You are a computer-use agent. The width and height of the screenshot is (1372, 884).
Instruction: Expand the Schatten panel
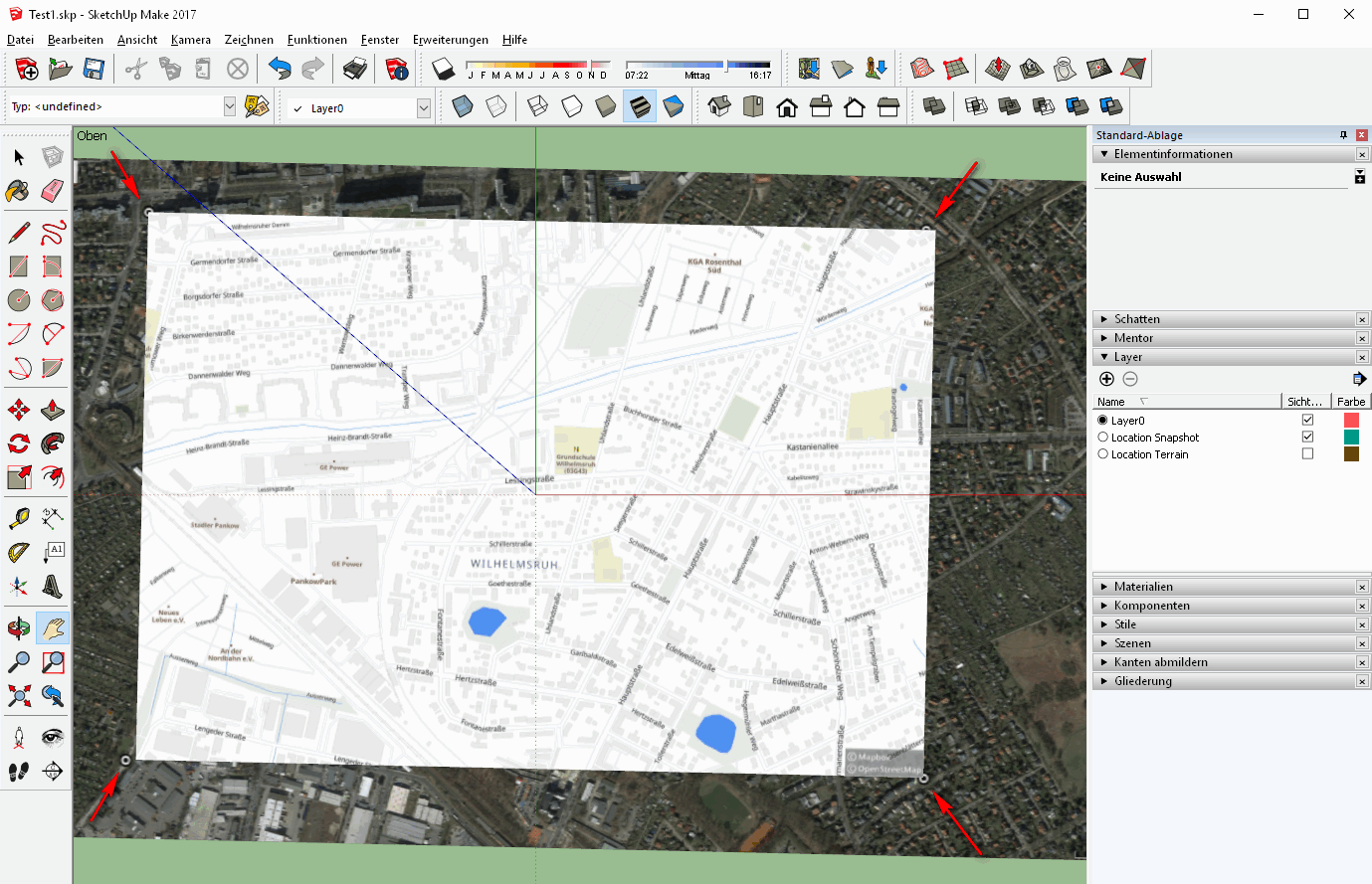(x=1136, y=319)
